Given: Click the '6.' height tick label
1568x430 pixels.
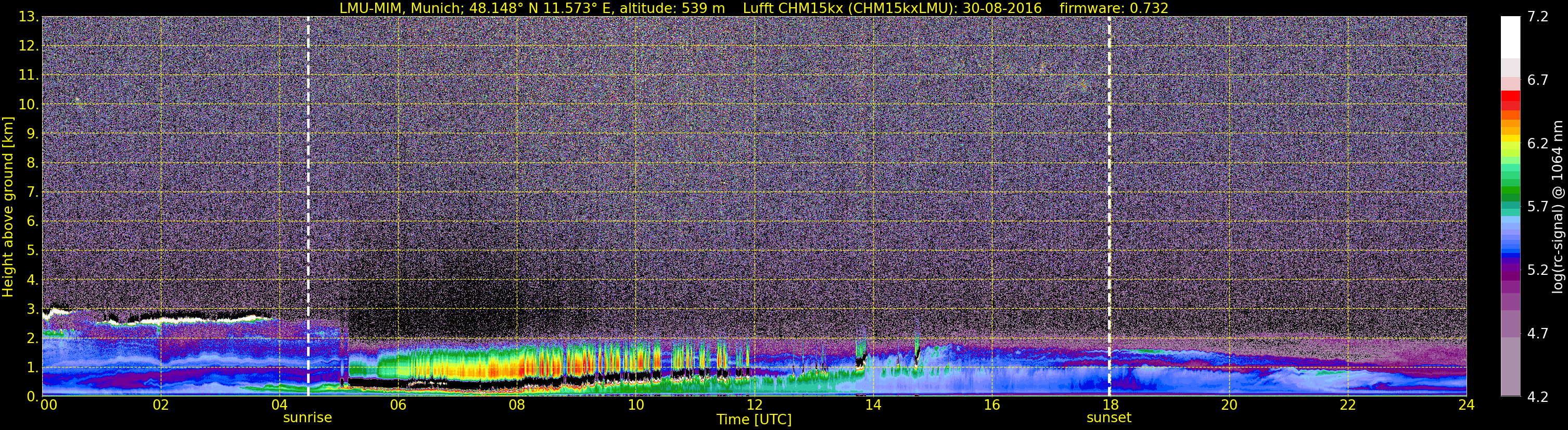Looking at the screenshot, I should coord(32,222).
